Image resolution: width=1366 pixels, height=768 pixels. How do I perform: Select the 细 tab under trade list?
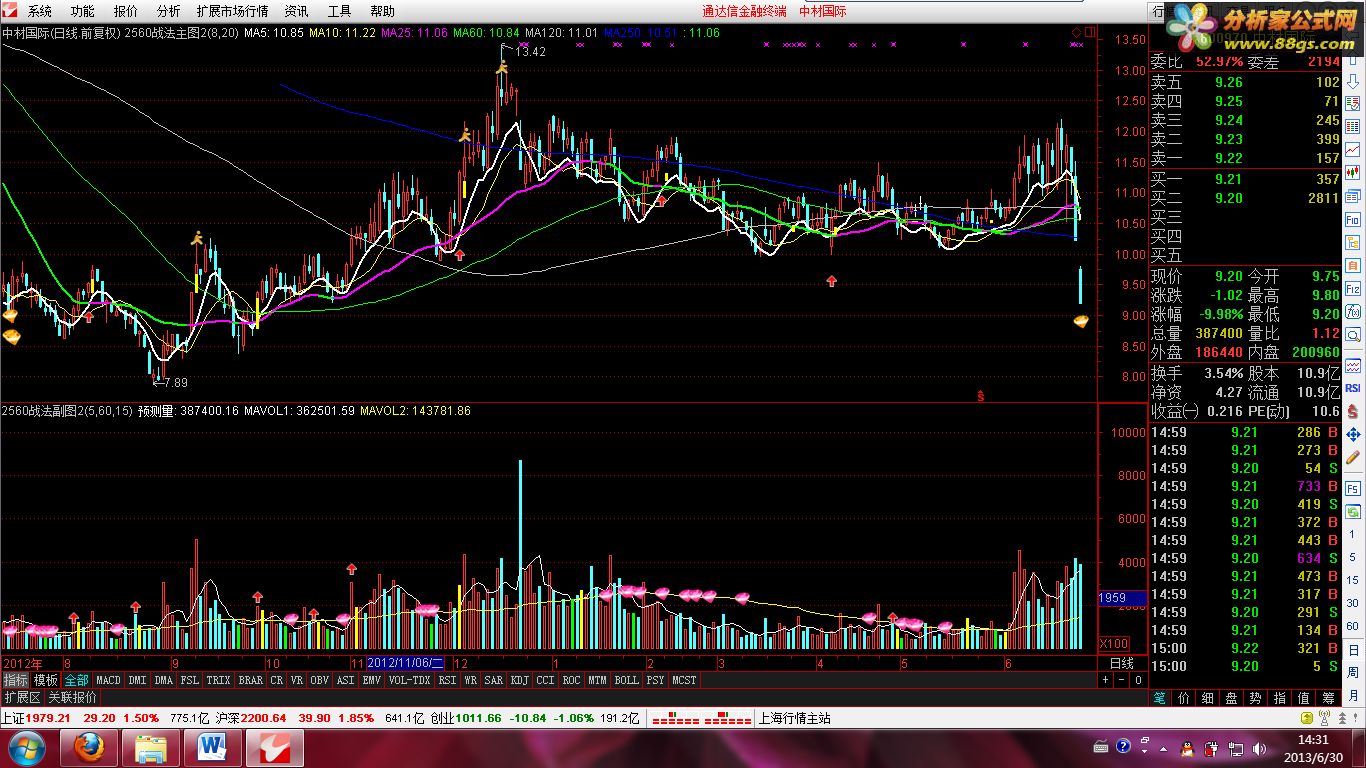[x=1207, y=698]
